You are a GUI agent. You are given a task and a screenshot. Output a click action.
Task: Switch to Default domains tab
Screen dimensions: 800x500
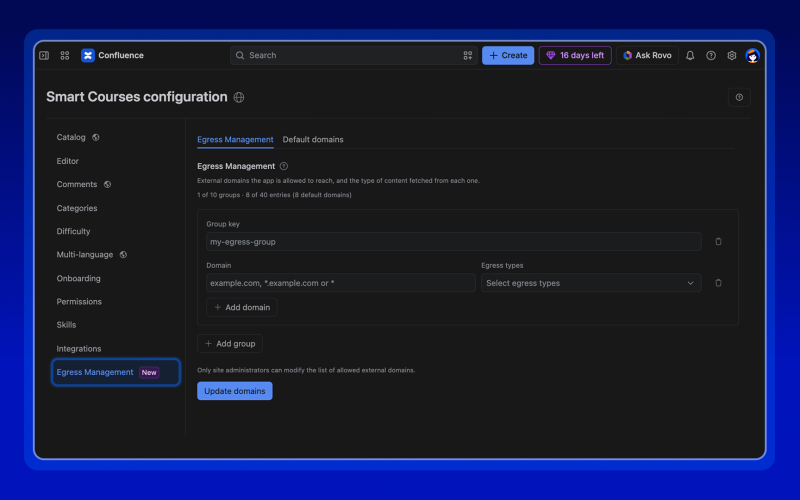pyautogui.click(x=313, y=139)
